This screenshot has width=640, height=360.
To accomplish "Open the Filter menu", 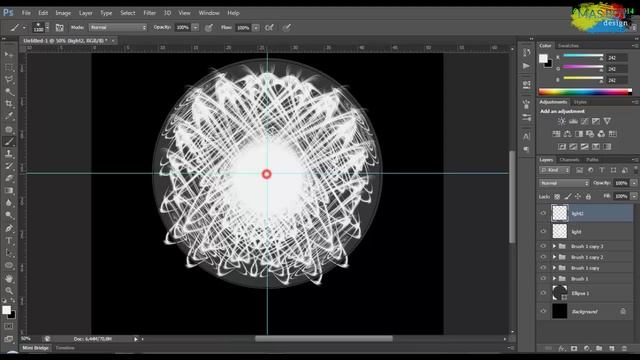I will (150, 13).
